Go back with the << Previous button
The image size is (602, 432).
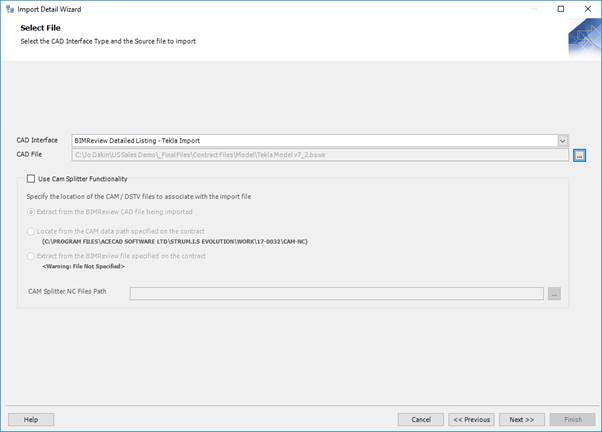coord(470,419)
